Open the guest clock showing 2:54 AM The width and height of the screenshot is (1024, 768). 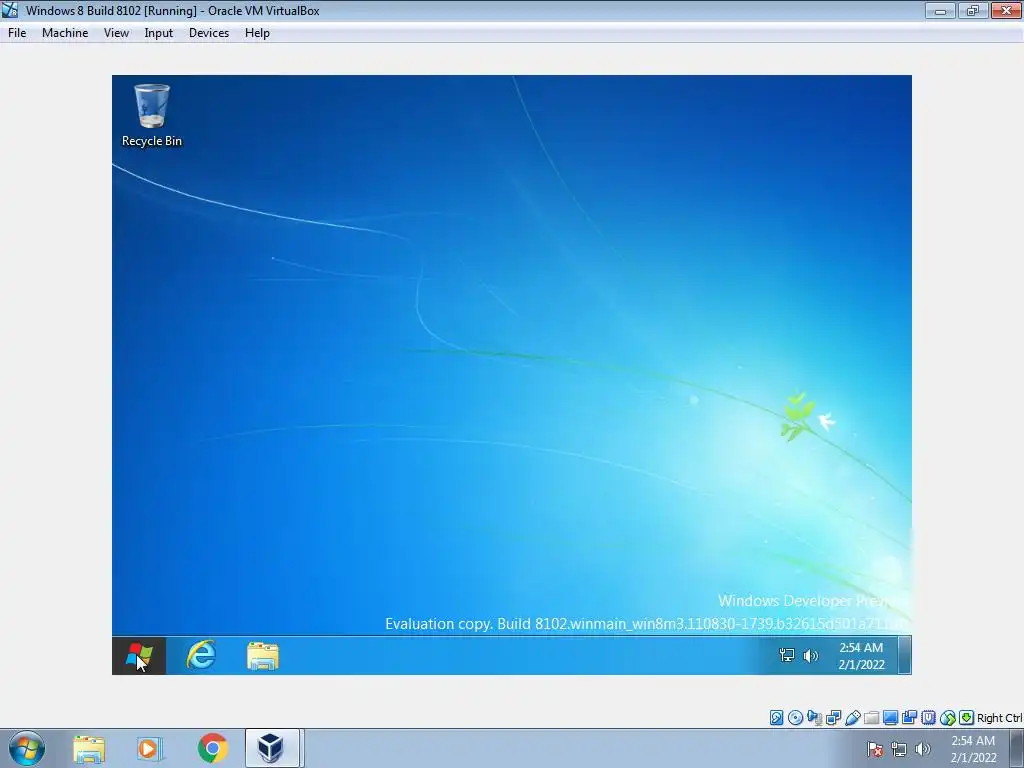[x=861, y=656]
